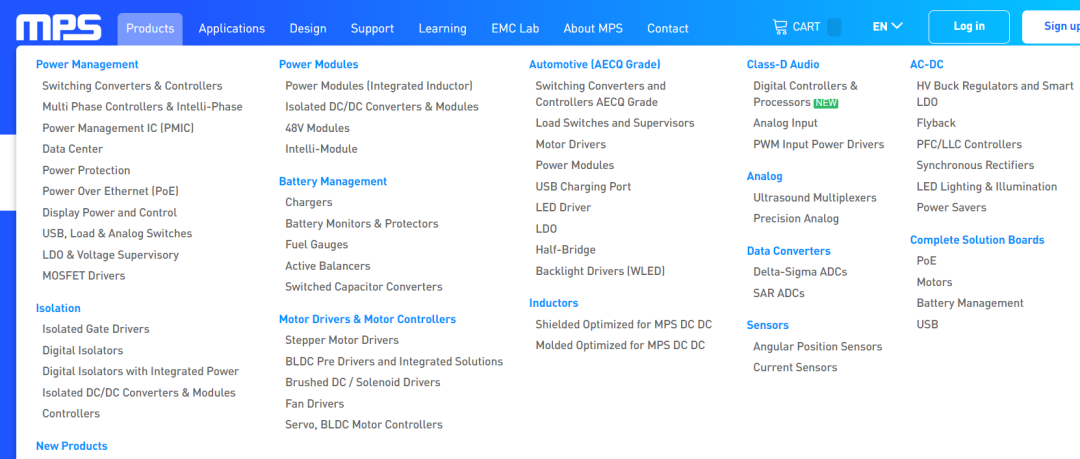Open Digital Controllers & Processors NEW link
The width and height of the screenshot is (1080, 459).
[x=804, y=94]
